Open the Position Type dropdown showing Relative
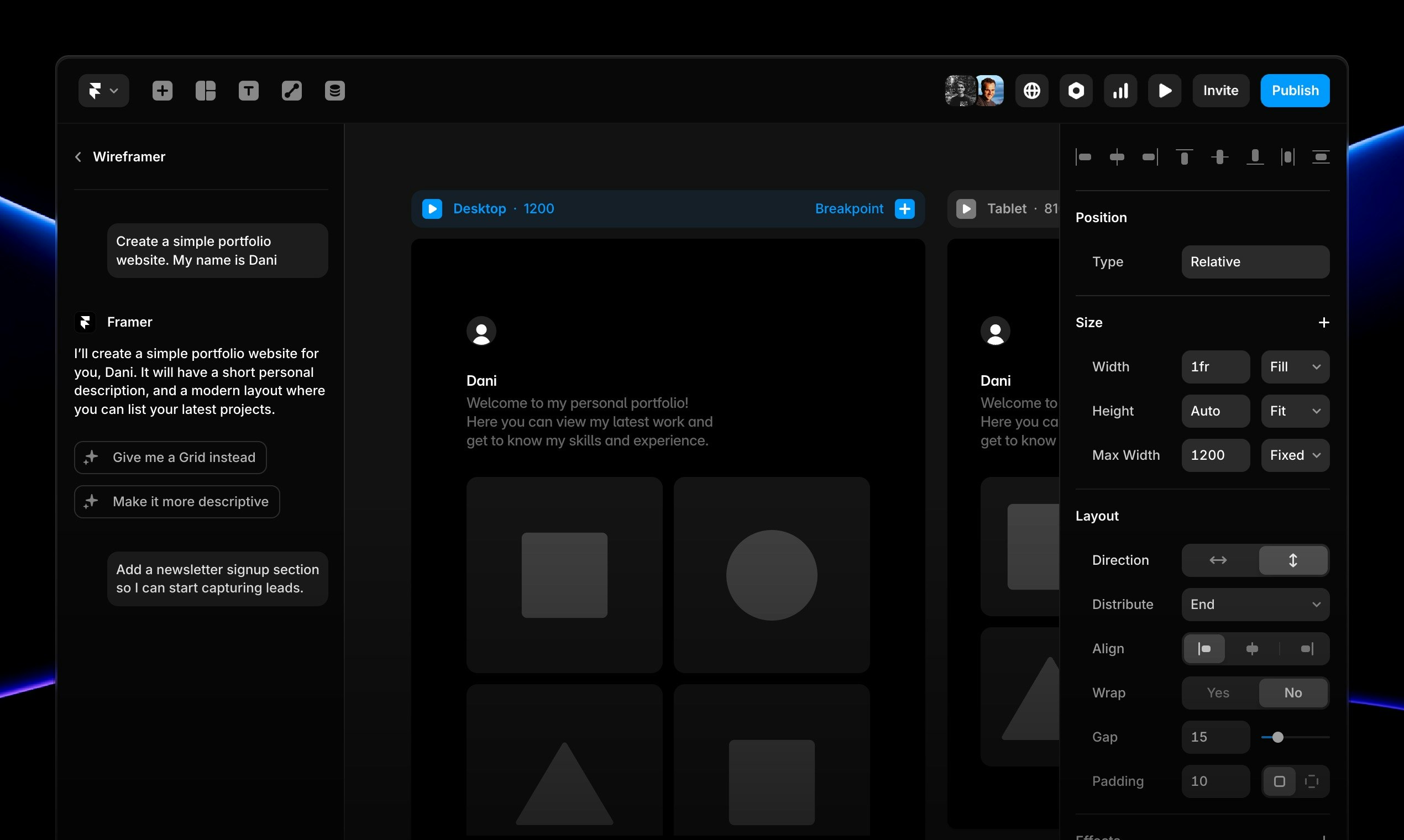Viewport: 1404px width, 840px height. 1255,261
